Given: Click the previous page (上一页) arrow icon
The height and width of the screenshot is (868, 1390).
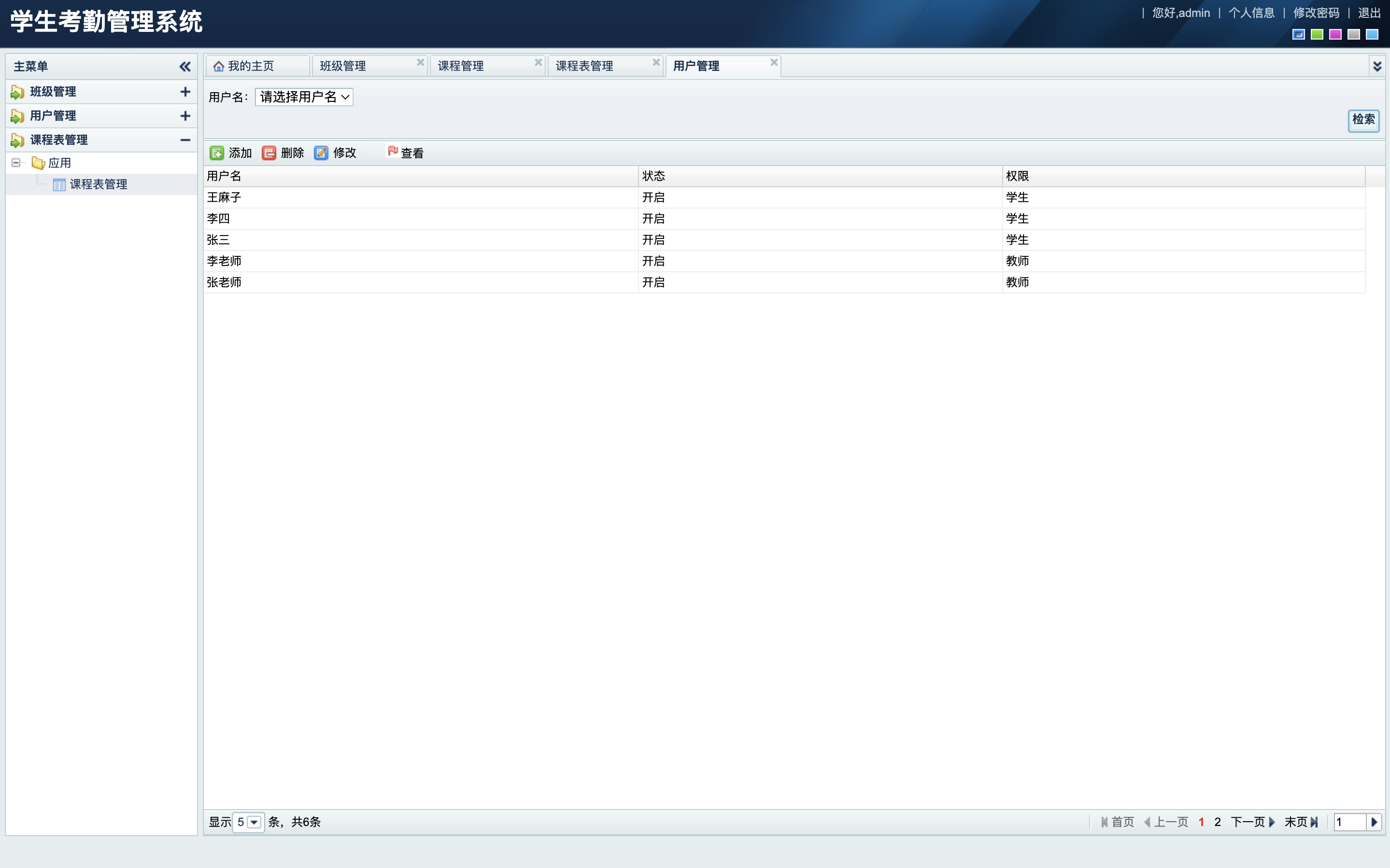Looking at the screenshot, I should pos(1147,822).
